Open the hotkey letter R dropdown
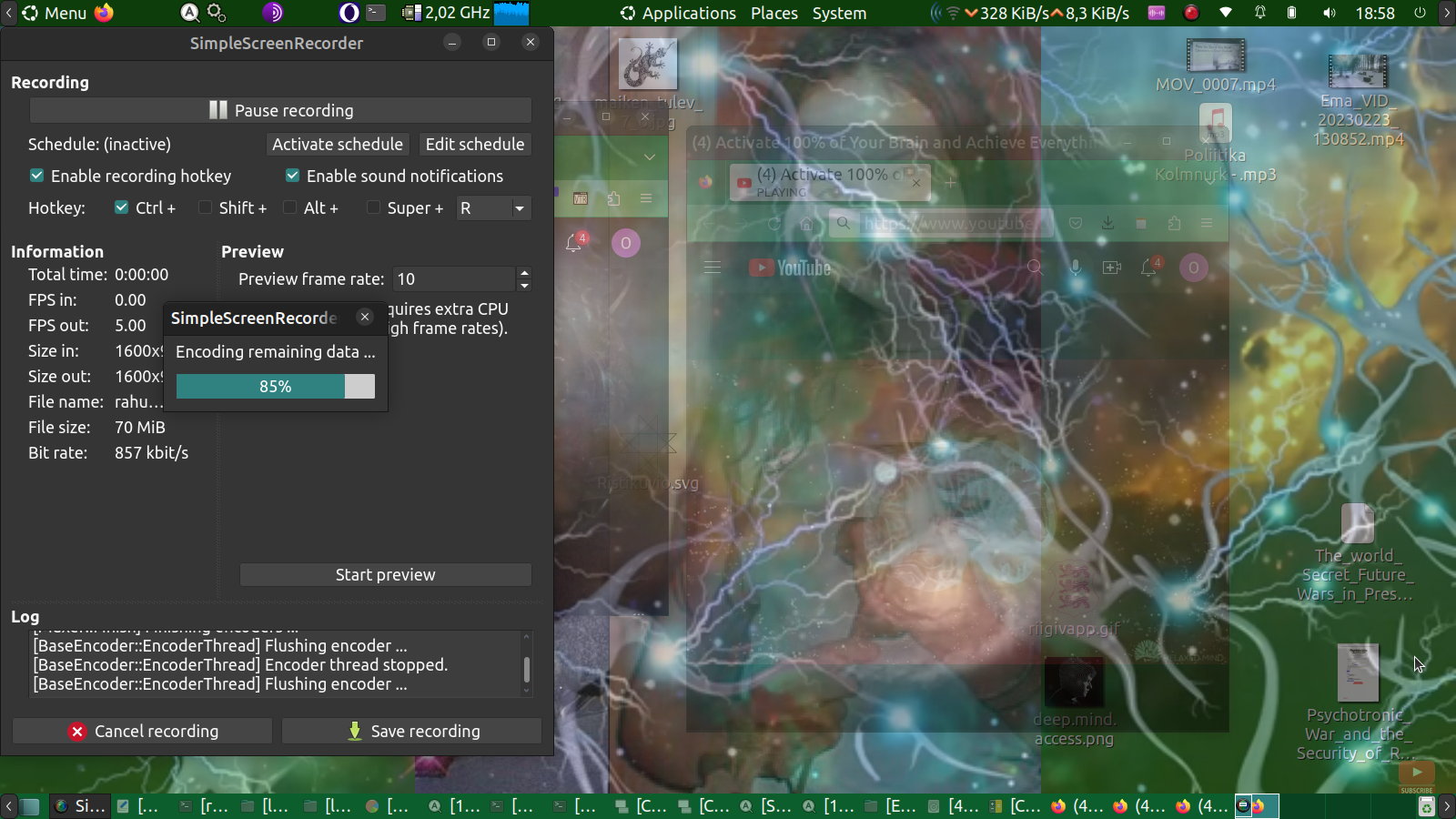Viewport: 1456px width, 819px height. pos(492,208)
